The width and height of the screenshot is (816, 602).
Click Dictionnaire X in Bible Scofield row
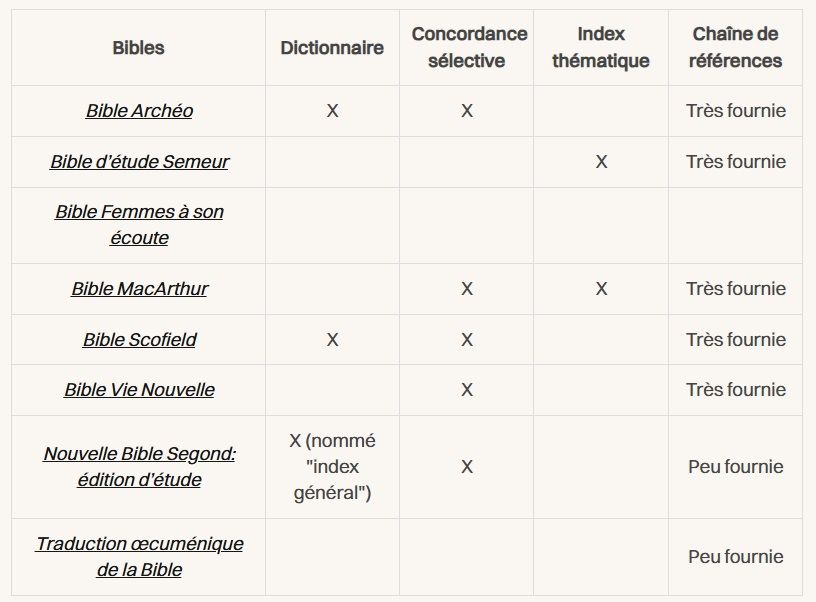[332, 340]
